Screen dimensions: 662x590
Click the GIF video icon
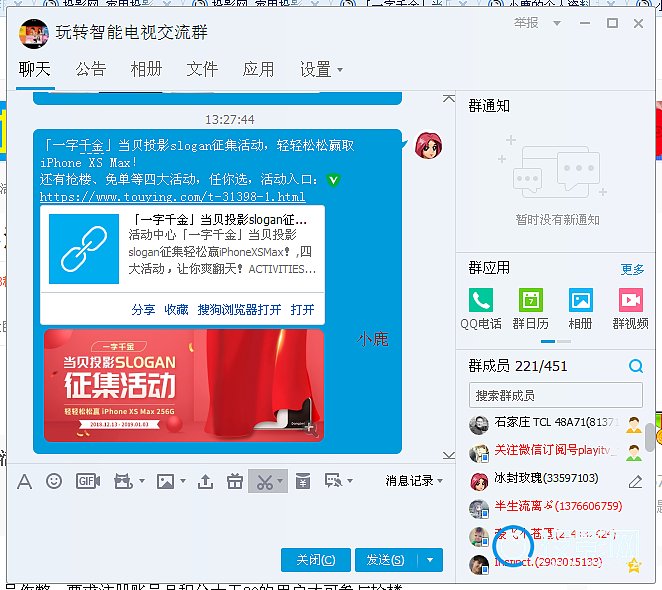[x=88, y=481]
